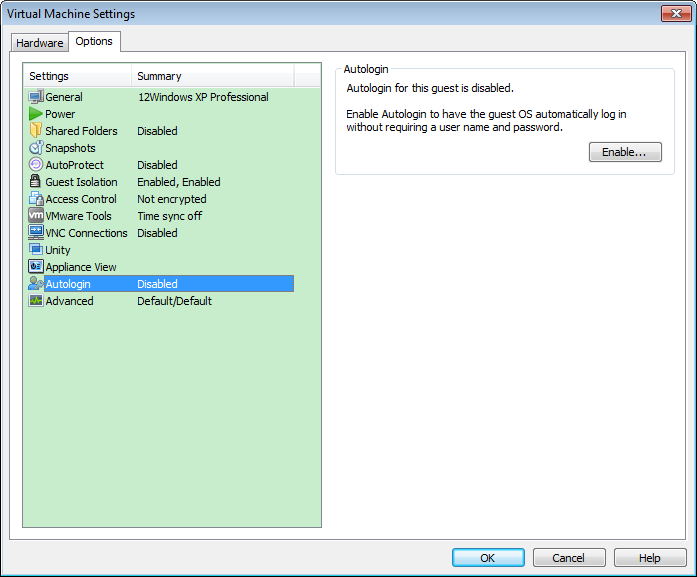Select the General settings row label
Viewport: 697px width, 577px height.
[x=64, y=97]
